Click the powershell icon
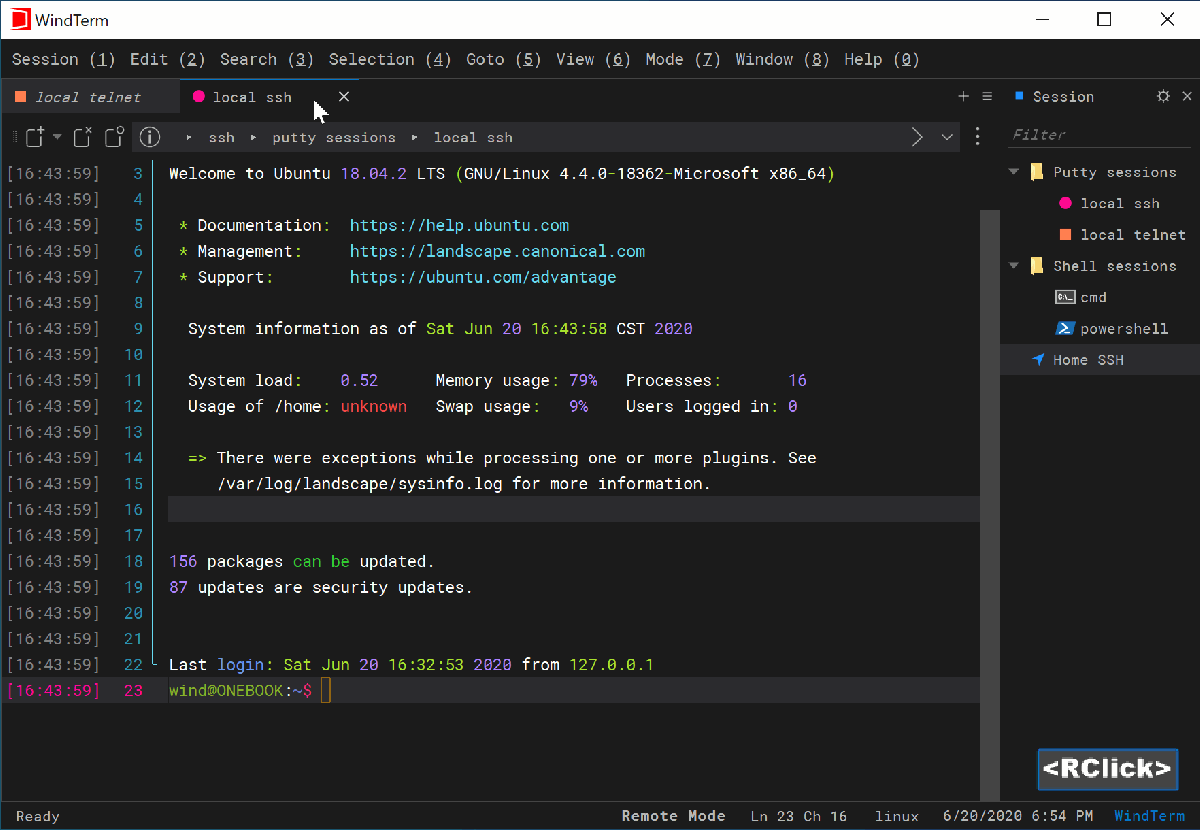Viewport: 1200px width, 830px height. pyautogui.click(x=1065, y=328)
